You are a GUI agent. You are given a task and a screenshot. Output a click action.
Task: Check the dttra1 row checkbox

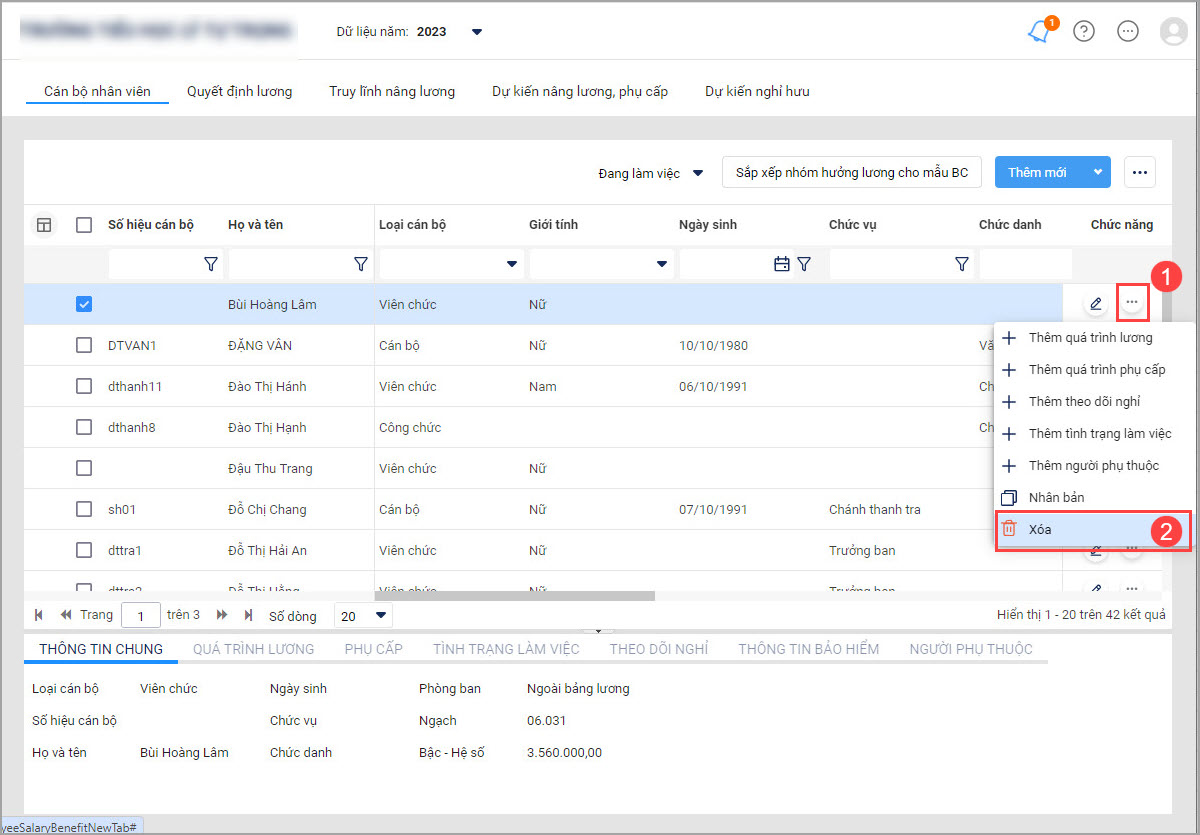point(84,550)
